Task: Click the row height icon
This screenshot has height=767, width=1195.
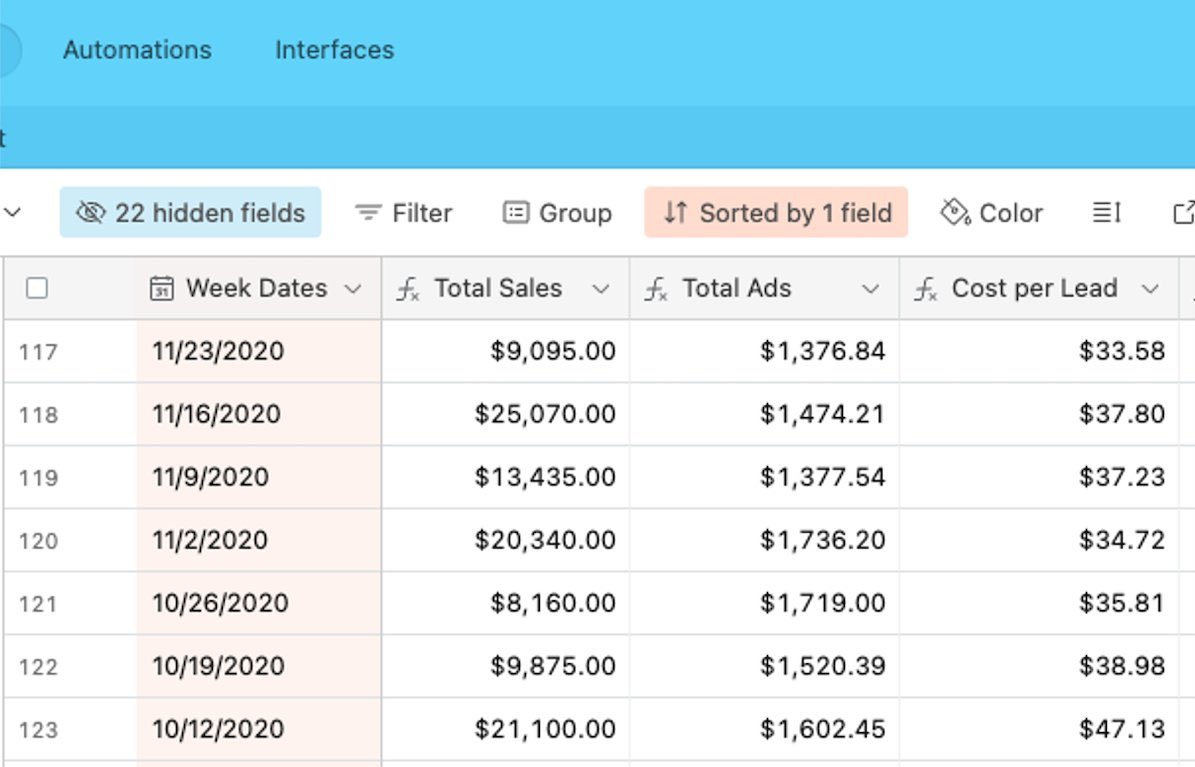Action: (1106, 213)
